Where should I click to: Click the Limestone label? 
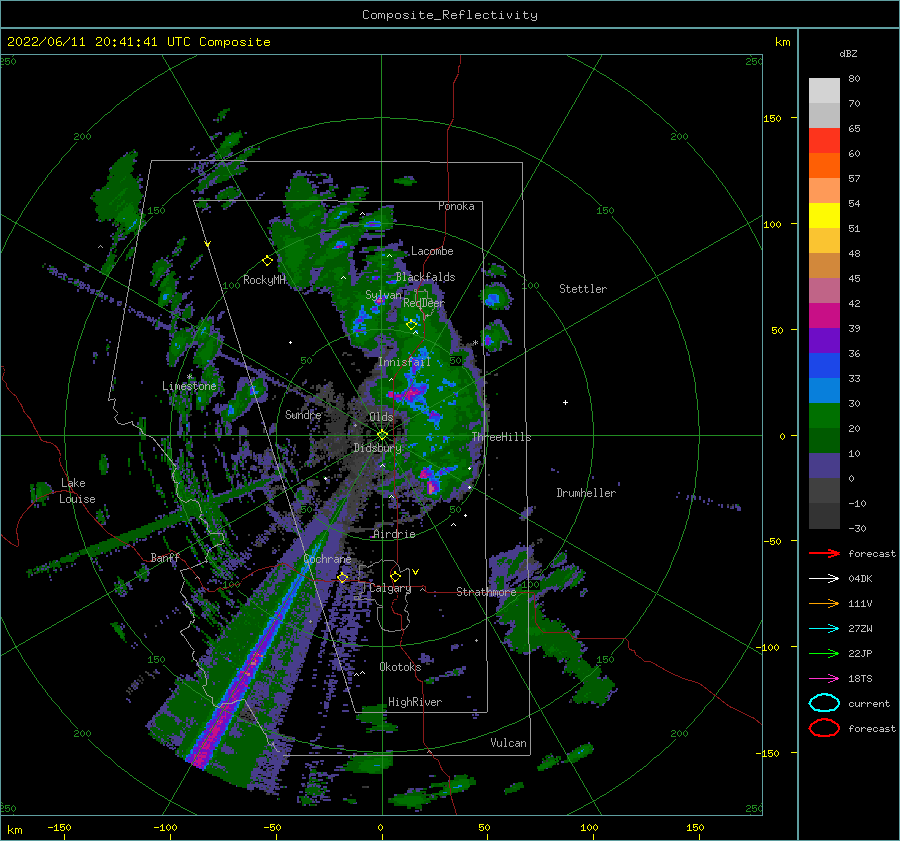click(x=189, y=386)
